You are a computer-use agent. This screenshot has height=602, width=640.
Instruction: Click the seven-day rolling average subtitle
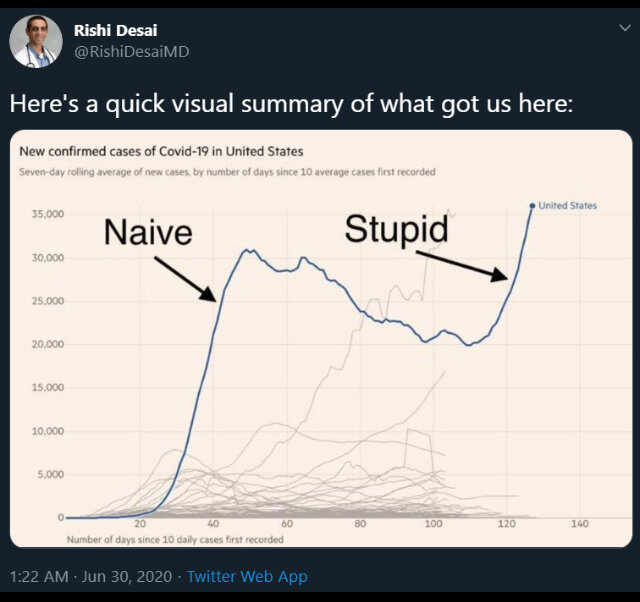click(x=227, y=172)
